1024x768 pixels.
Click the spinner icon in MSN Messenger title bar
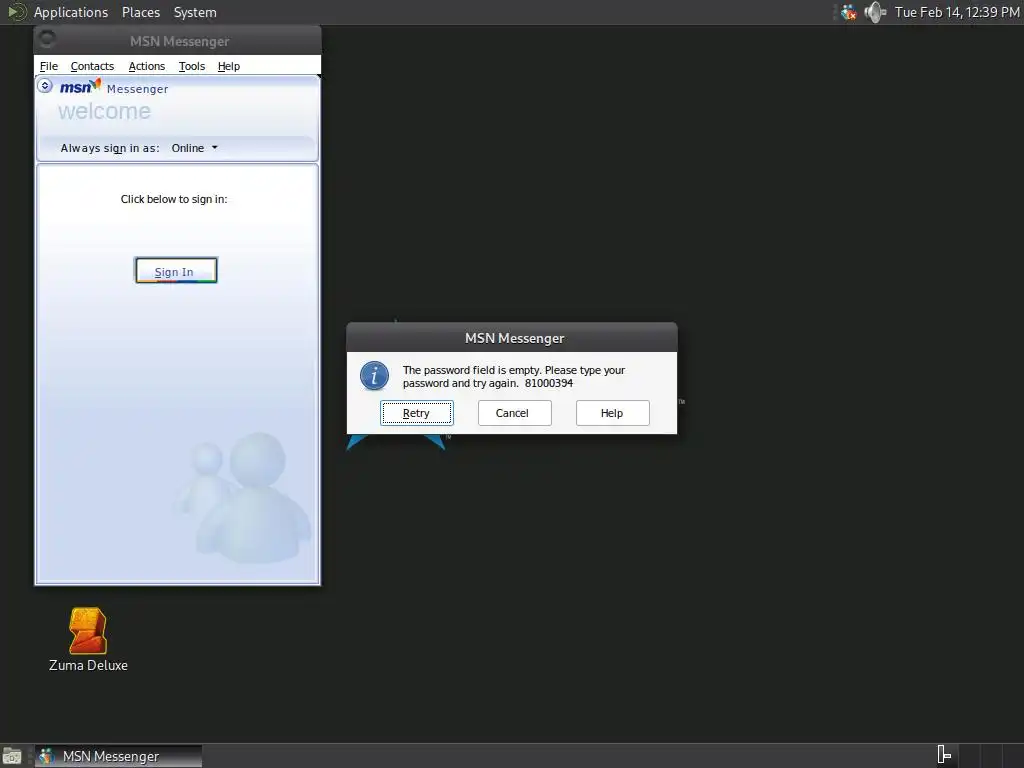tap(47, 39)
